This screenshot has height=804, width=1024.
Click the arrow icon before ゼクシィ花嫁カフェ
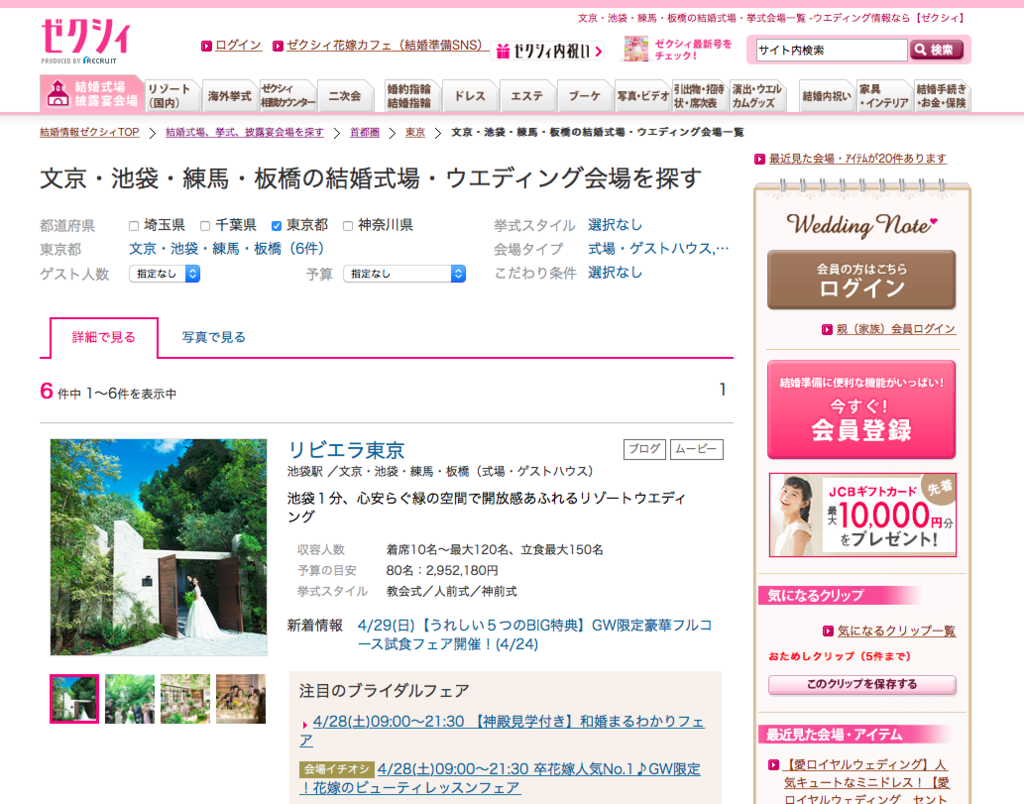point(278,46)
